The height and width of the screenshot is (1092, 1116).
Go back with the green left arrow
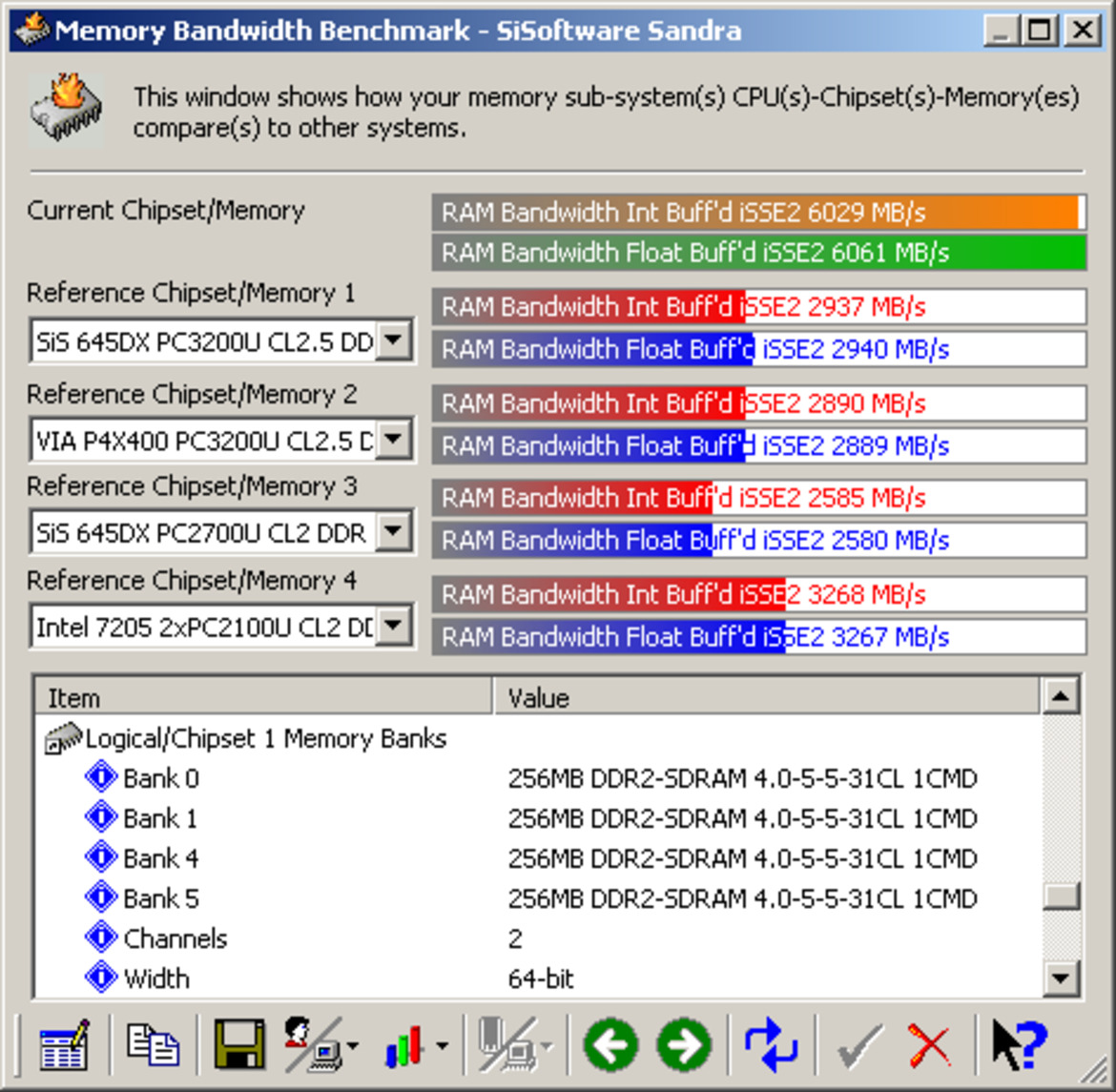pos(610,1045)
